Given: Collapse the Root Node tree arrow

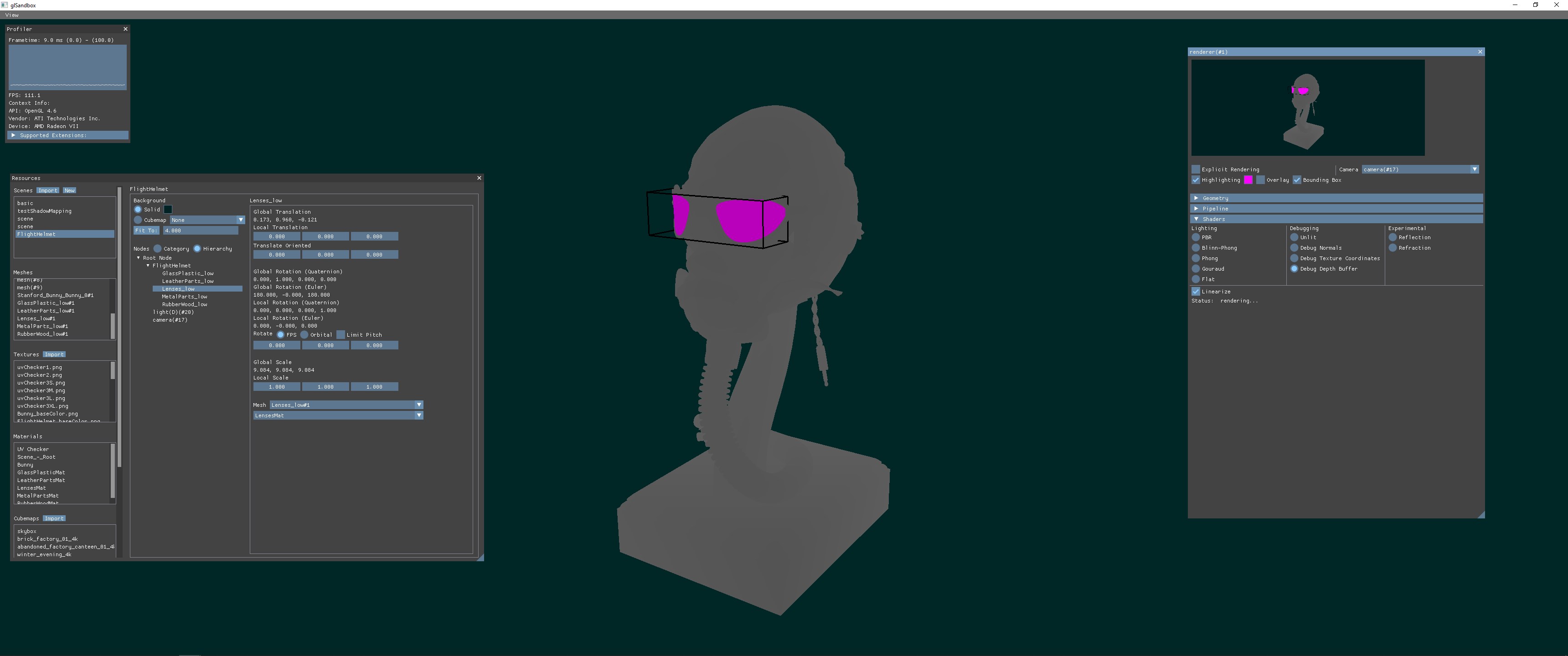Looking at the screenshot, I should 138,258.
